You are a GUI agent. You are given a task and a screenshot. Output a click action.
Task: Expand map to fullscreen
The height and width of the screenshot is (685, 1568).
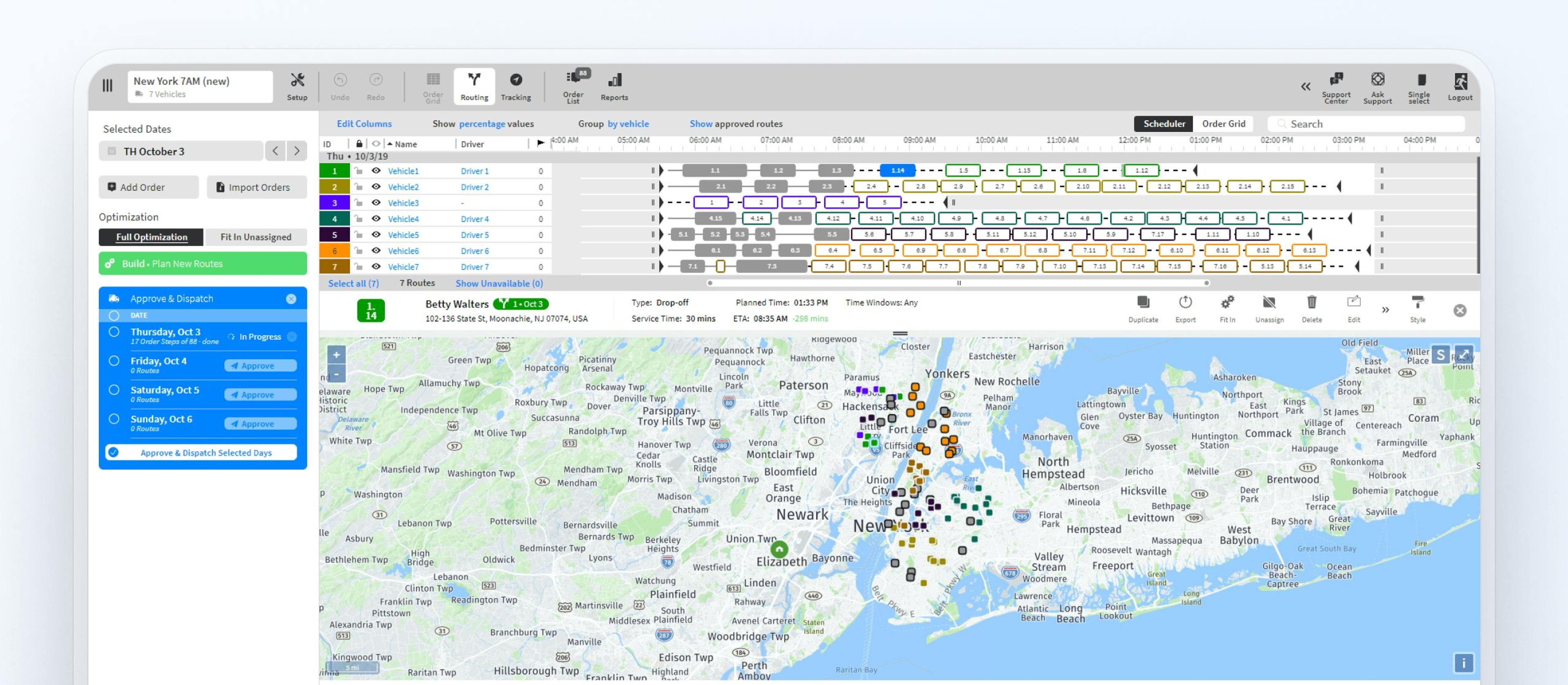[x=1463, y=355]
